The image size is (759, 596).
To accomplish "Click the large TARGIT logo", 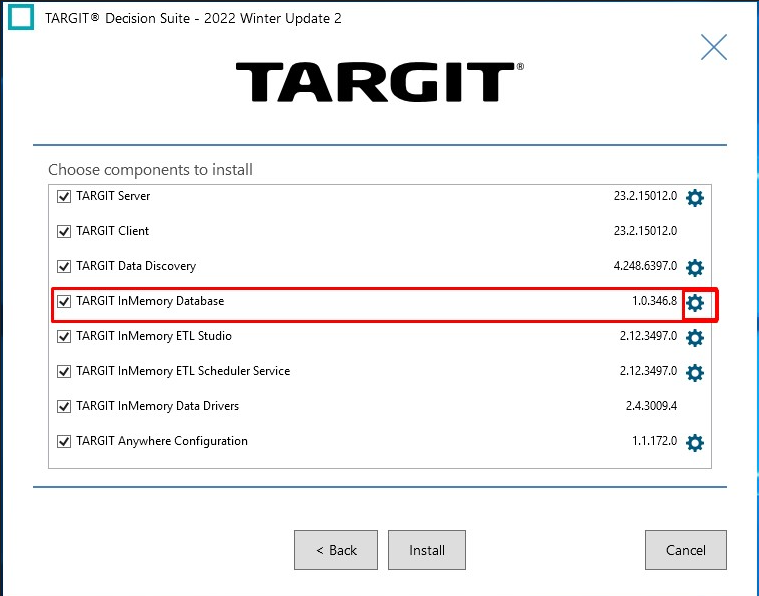I will pyautogui.click(x=380, y=81).
